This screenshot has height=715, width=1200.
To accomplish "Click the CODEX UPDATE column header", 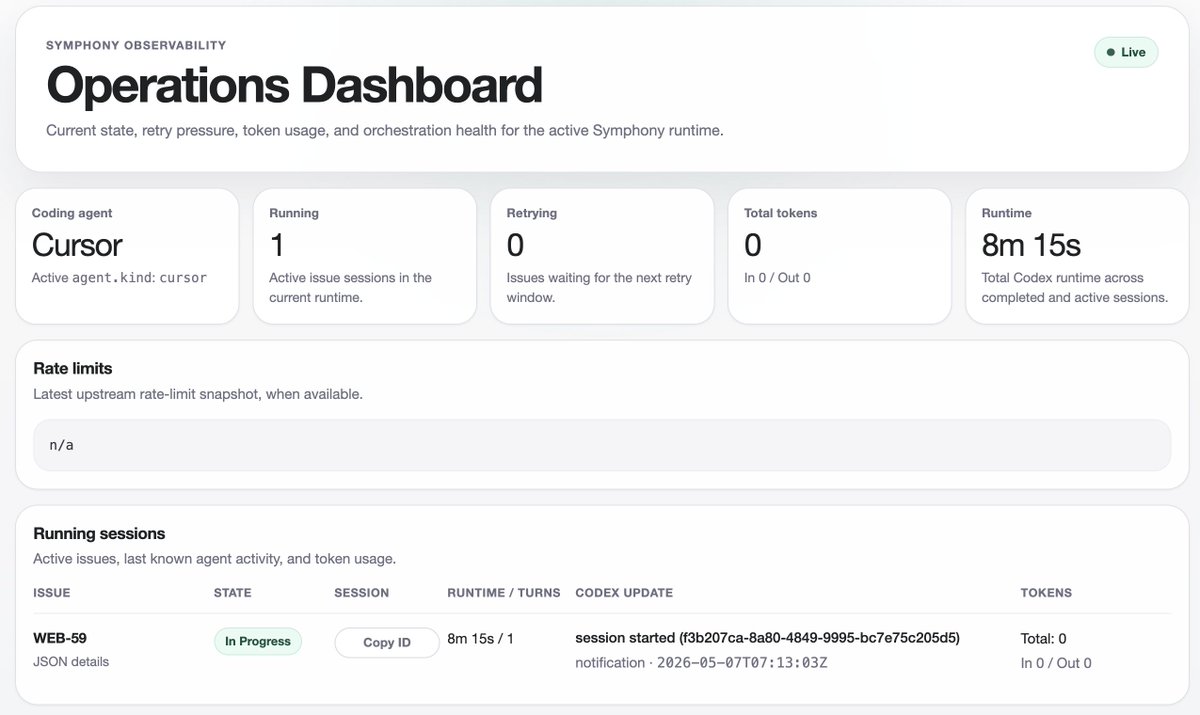I will click(624, 593).
